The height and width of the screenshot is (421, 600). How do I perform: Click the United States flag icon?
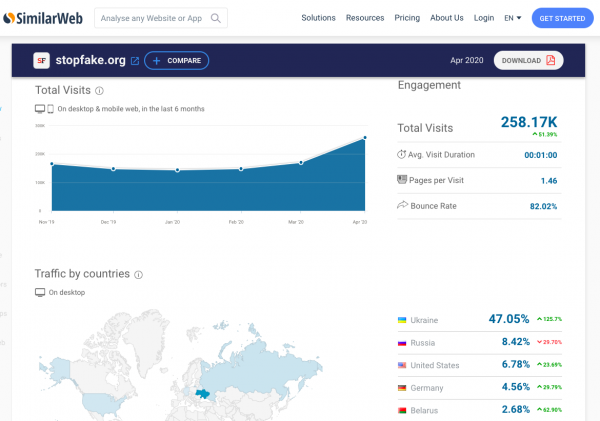[x=402, y=365]
